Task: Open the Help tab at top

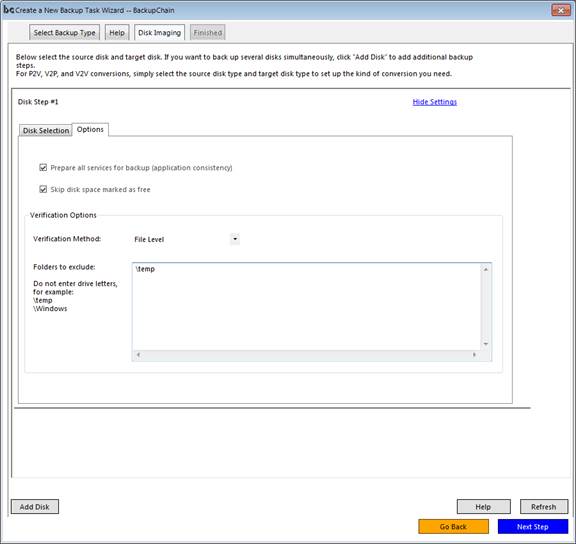Action: click(x=117, y=33)
